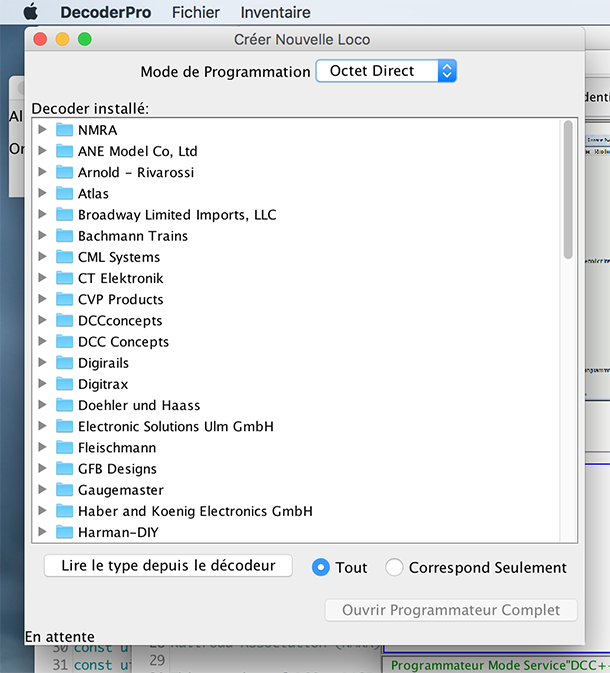Click the Digitrax folder icon
Screen dimensions: 610x673
point(64,383)
